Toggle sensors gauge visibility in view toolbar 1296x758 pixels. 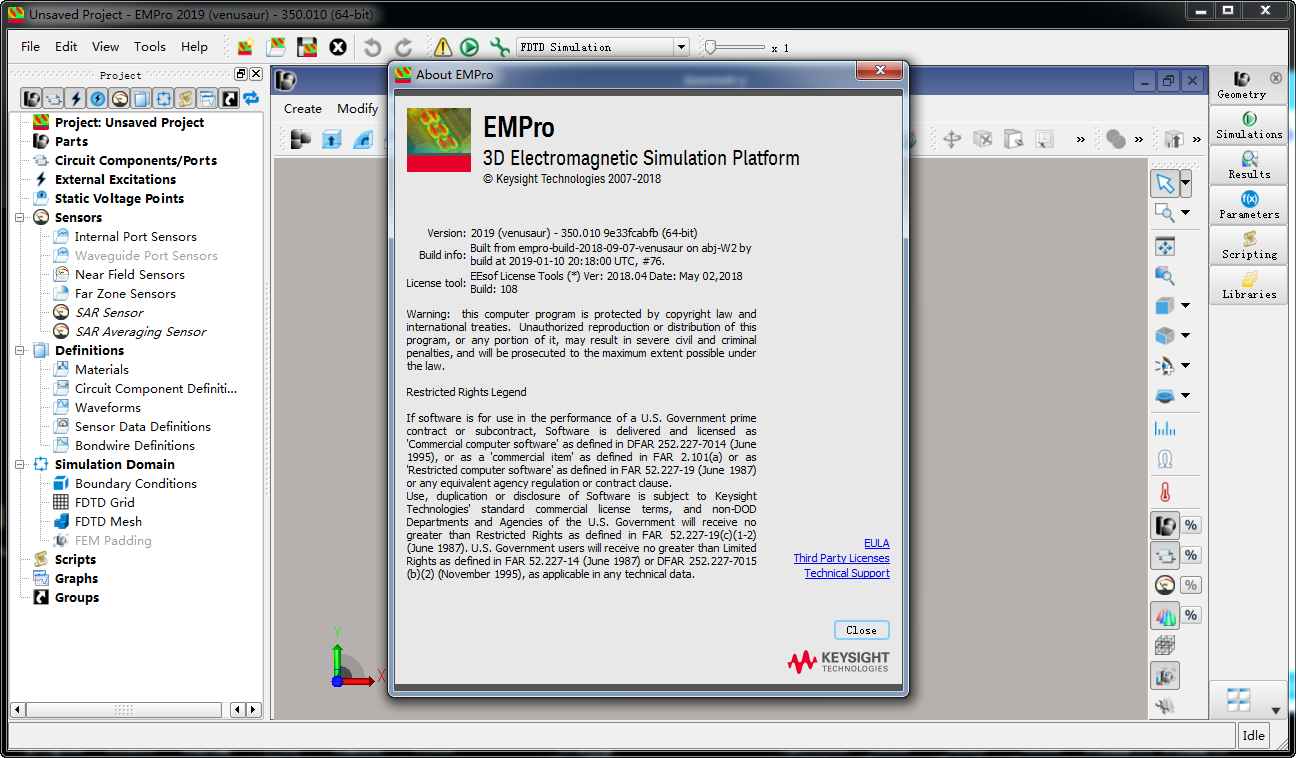(x=1165, y=585)
